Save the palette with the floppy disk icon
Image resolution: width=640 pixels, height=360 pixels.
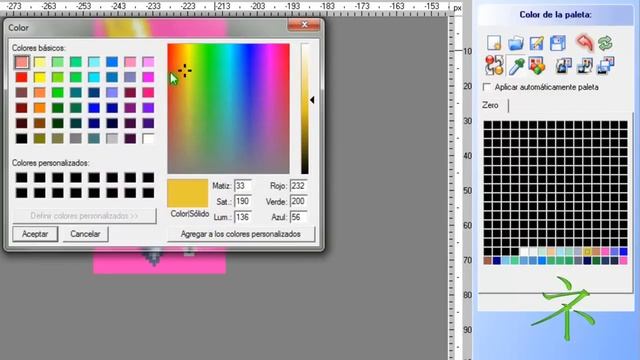point(558,43)
